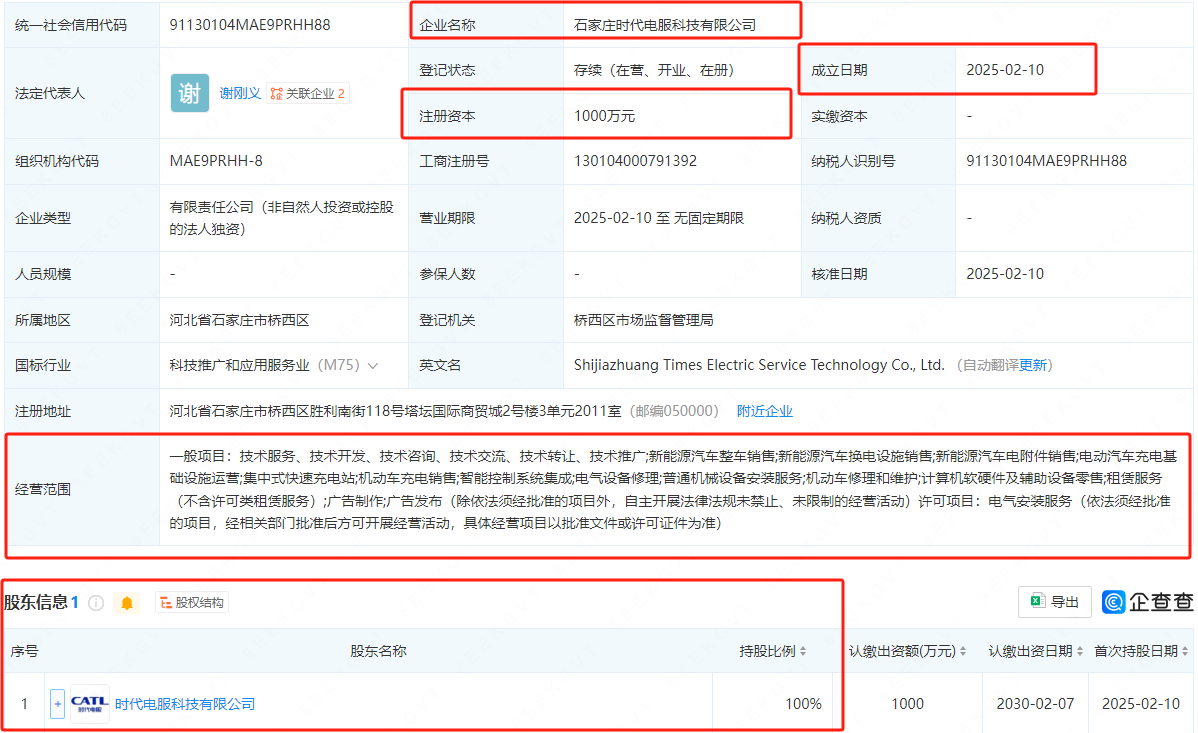1198x733 pixels.
Task: Expand shareholder row with plus icon
Action: pyautogui.click(x=57, y=704)
